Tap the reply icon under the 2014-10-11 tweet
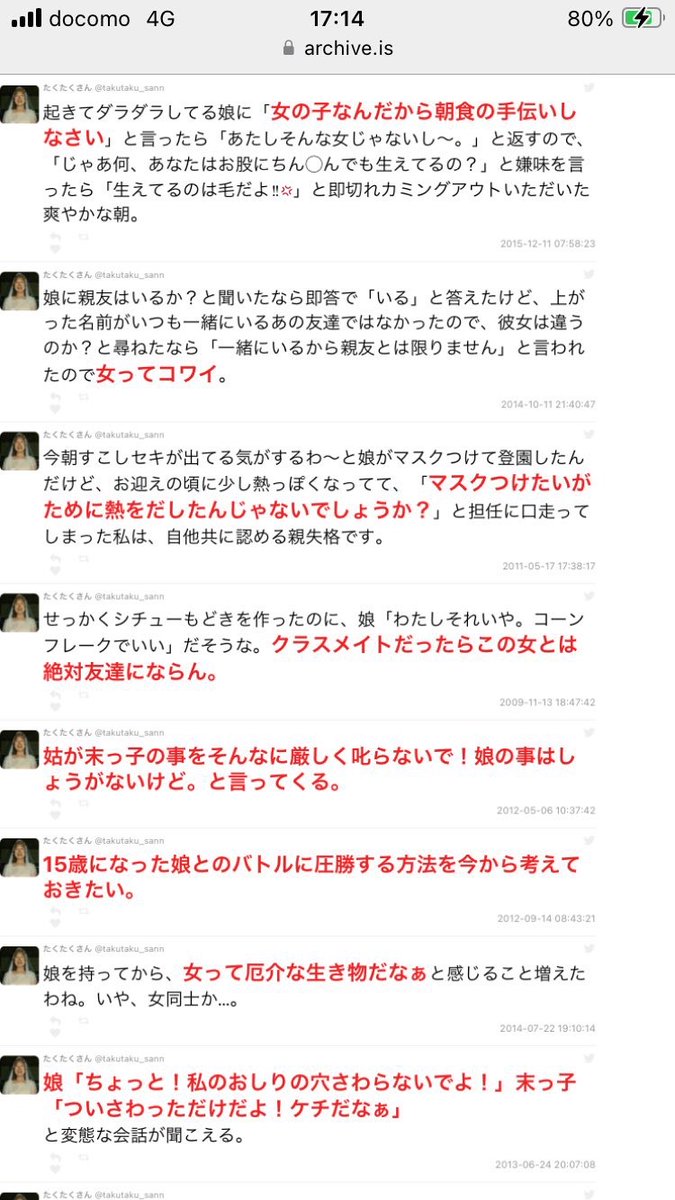 pyautogui.click(x=55, y=396)
